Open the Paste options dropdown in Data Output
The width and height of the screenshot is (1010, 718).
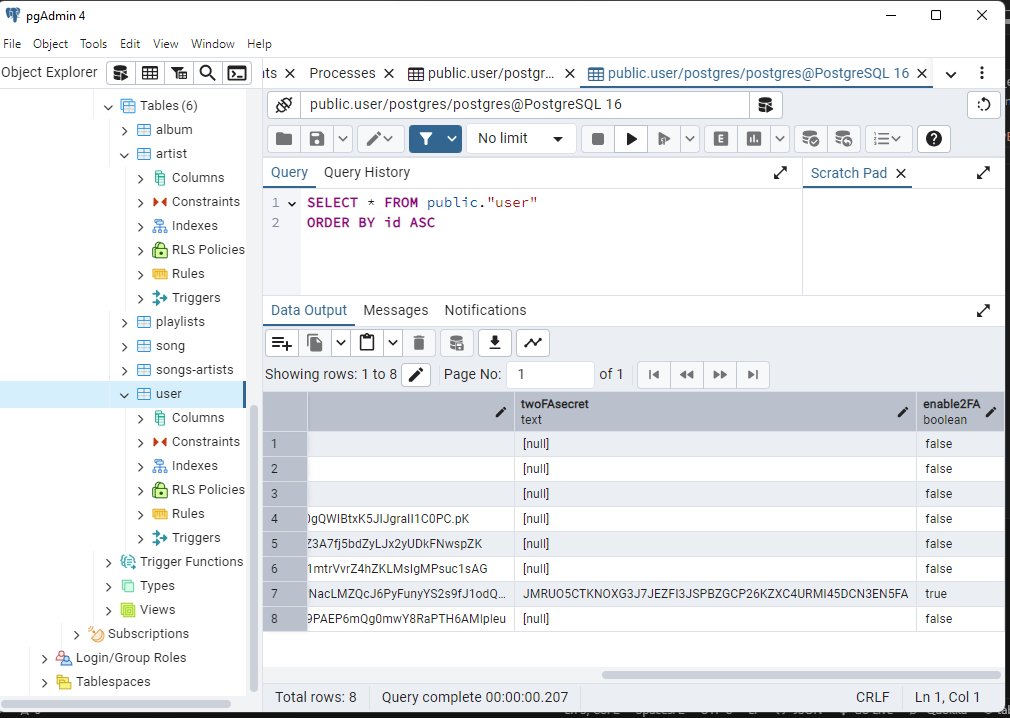[x=393, y=343]
